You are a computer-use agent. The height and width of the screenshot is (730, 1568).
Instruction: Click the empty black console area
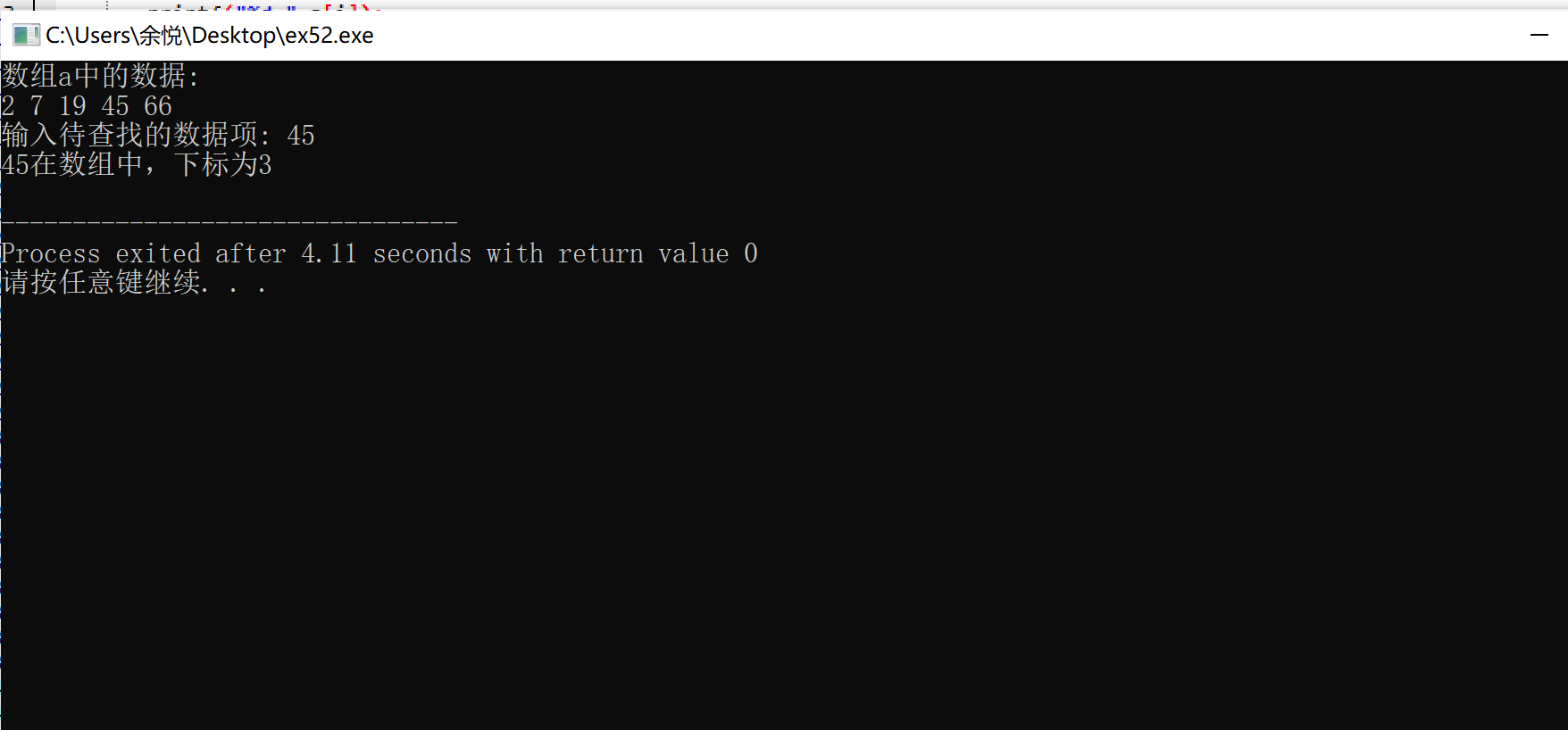point(784,509)
